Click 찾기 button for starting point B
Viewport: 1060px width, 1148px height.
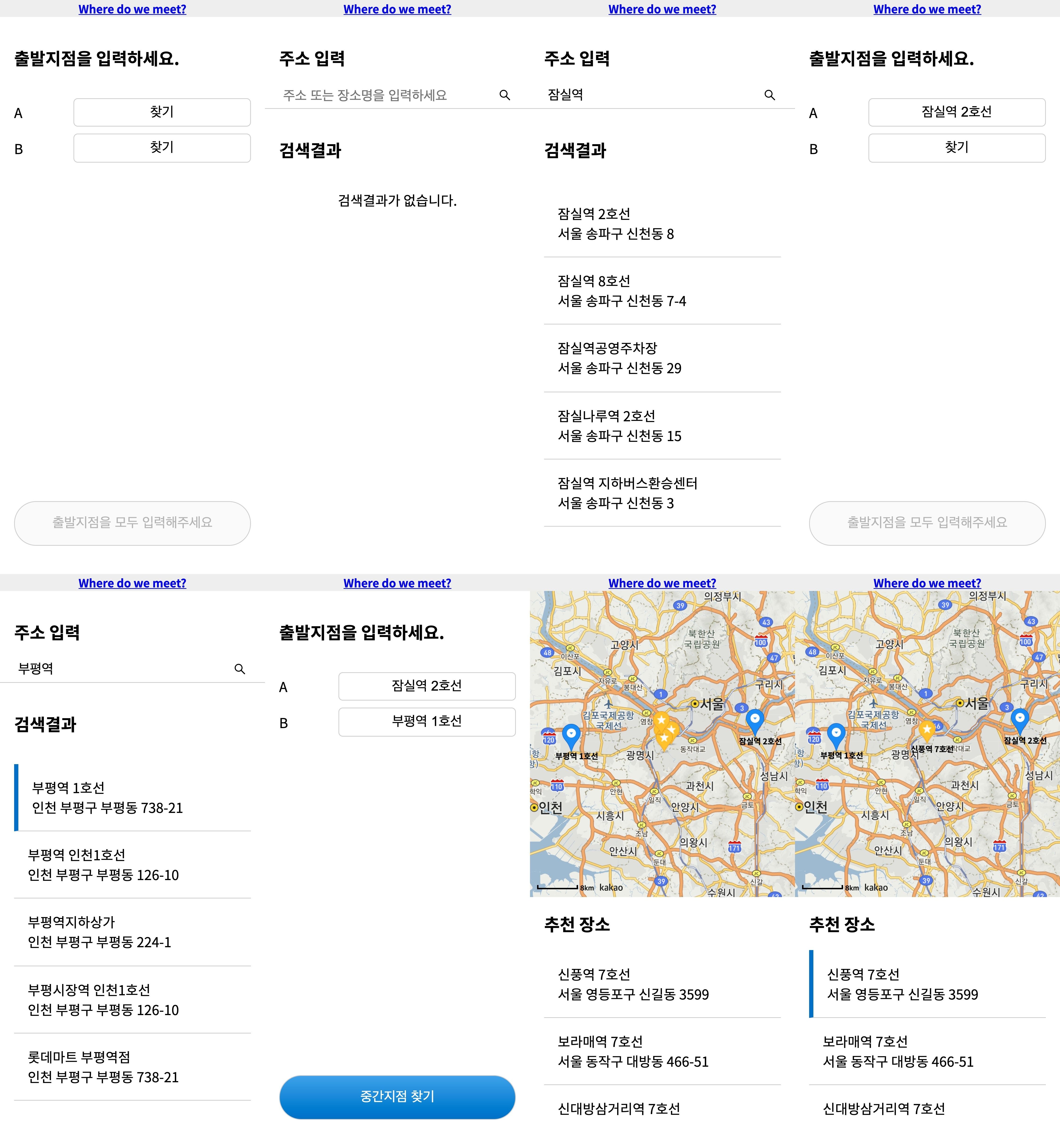click(162, 148)
